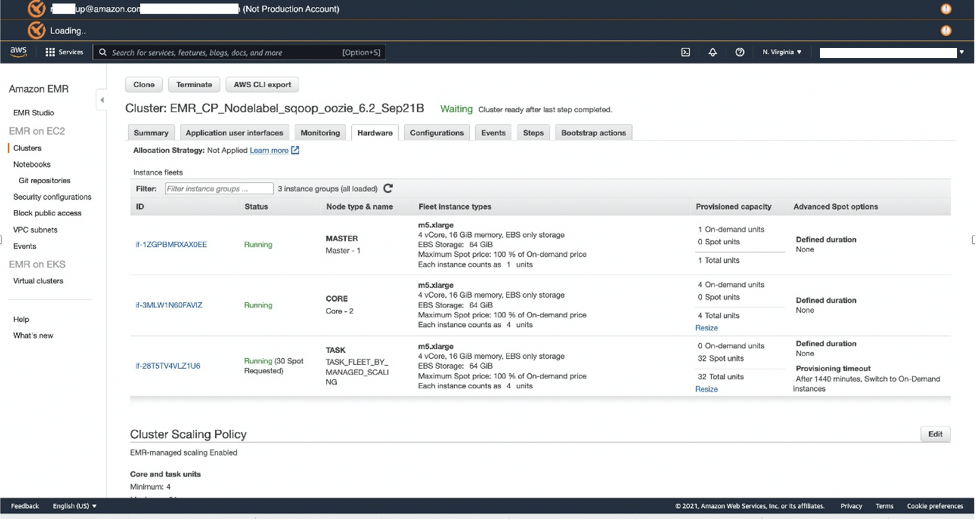The width and height of the screenshot is (977, 520).
Task: Open Block public access in sidebar
Action: [x=47, y=213]
